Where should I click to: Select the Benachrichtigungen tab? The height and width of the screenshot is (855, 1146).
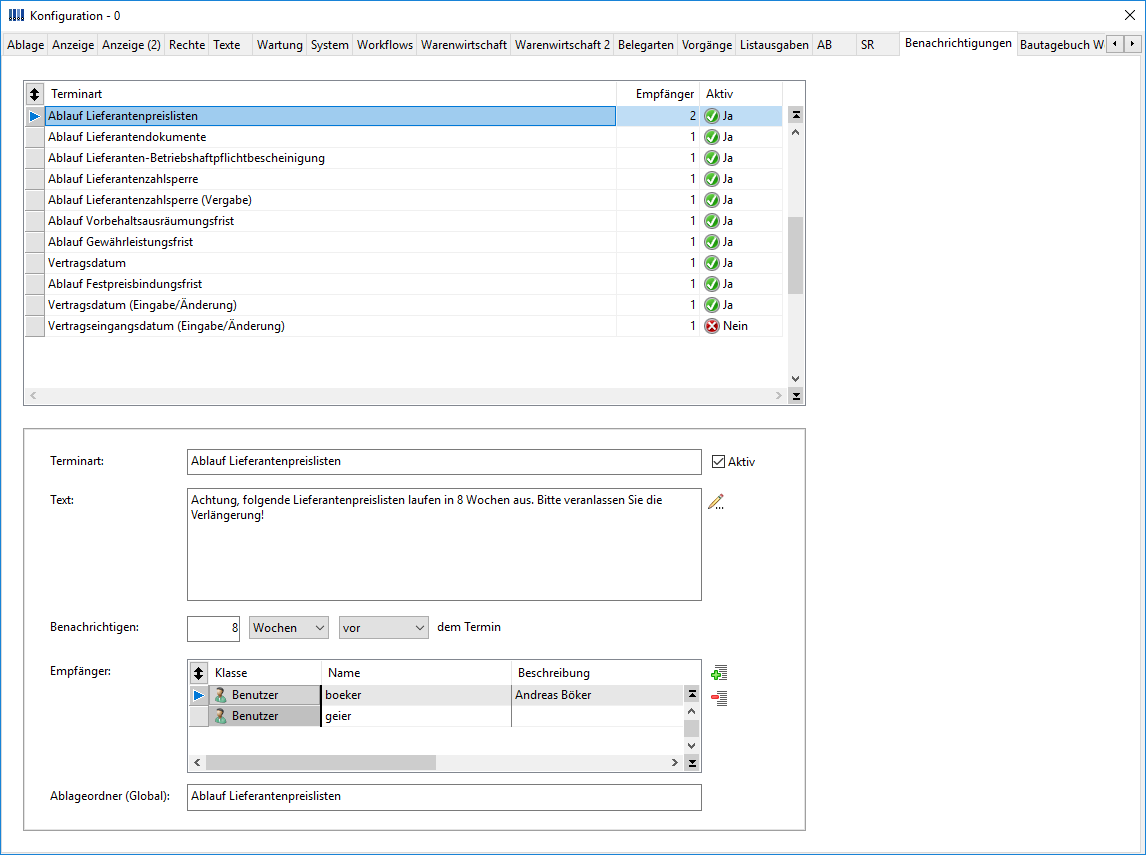click(x=958, y=43)
